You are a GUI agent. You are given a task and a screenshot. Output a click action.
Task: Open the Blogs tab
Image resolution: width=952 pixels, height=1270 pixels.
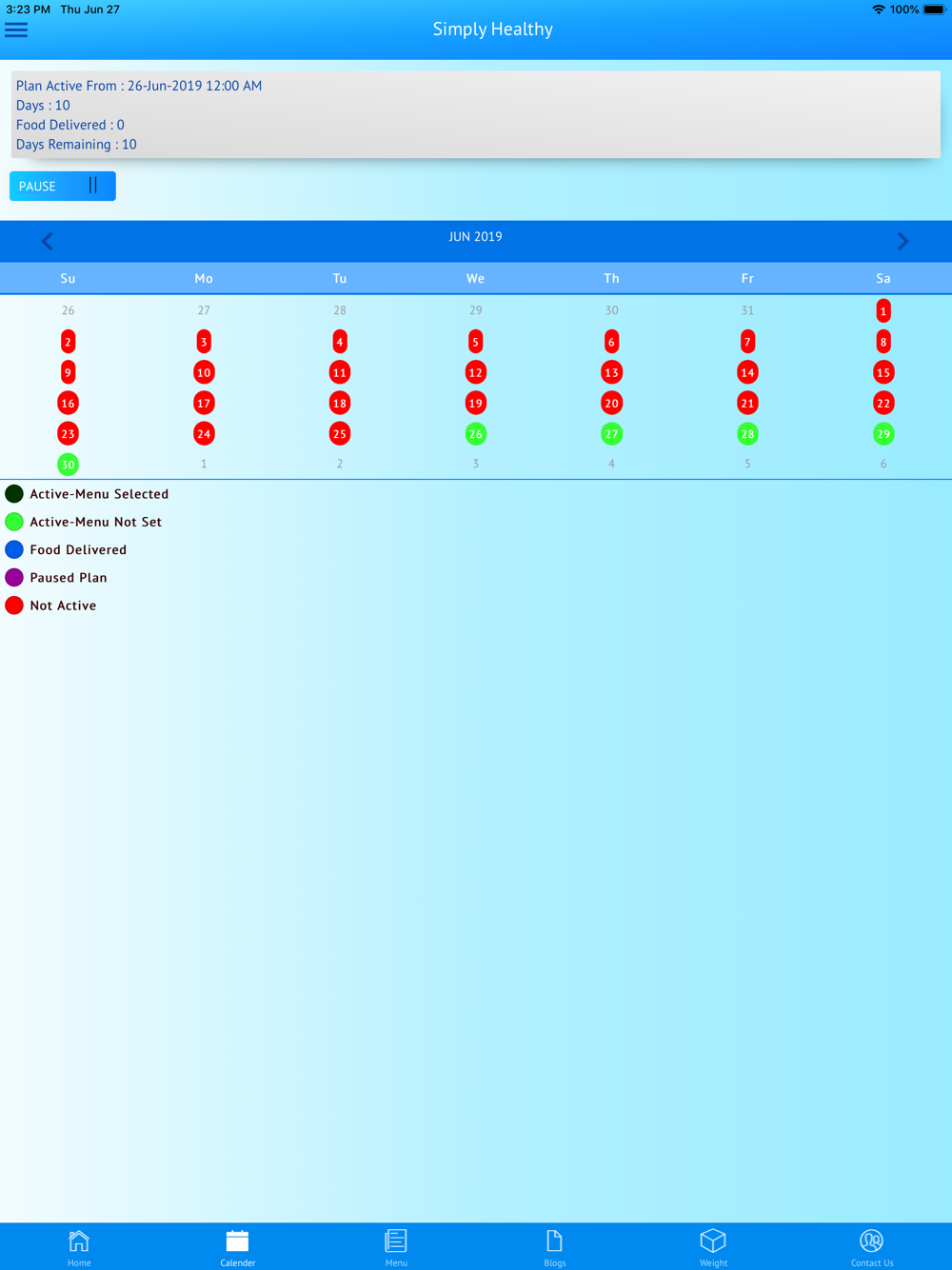tap(555, 1247)
